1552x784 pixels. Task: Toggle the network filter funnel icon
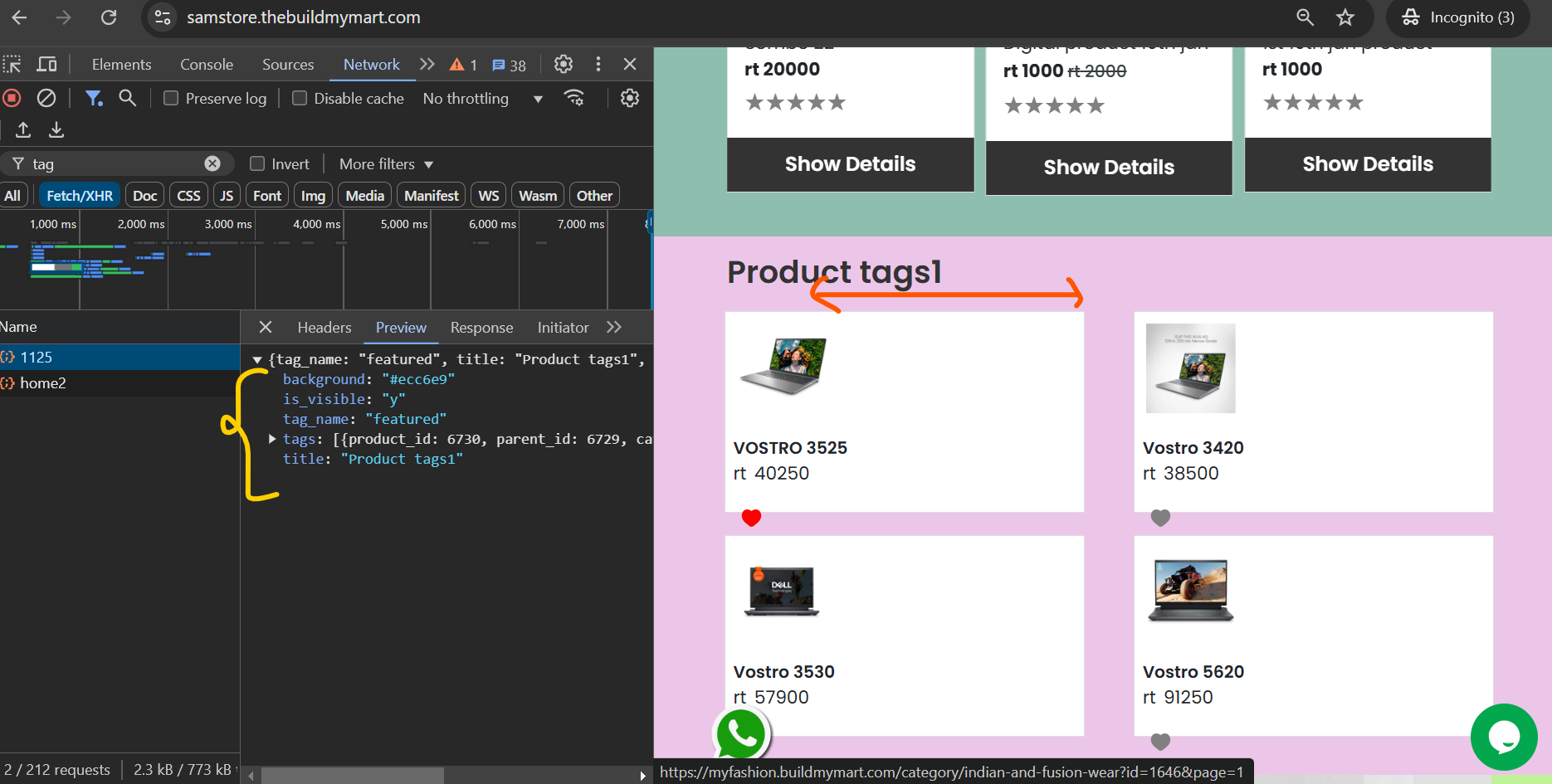click(94, 98)
